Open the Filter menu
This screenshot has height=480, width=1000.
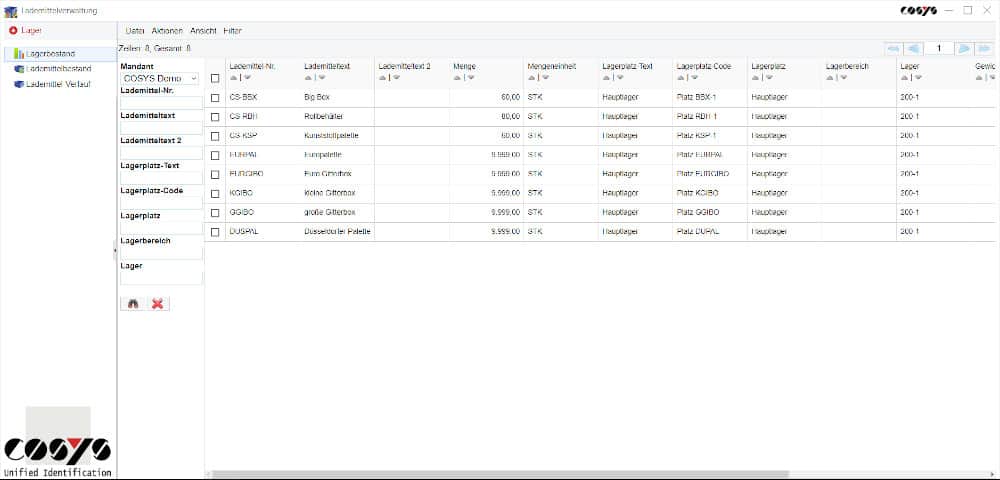[232, 31]
